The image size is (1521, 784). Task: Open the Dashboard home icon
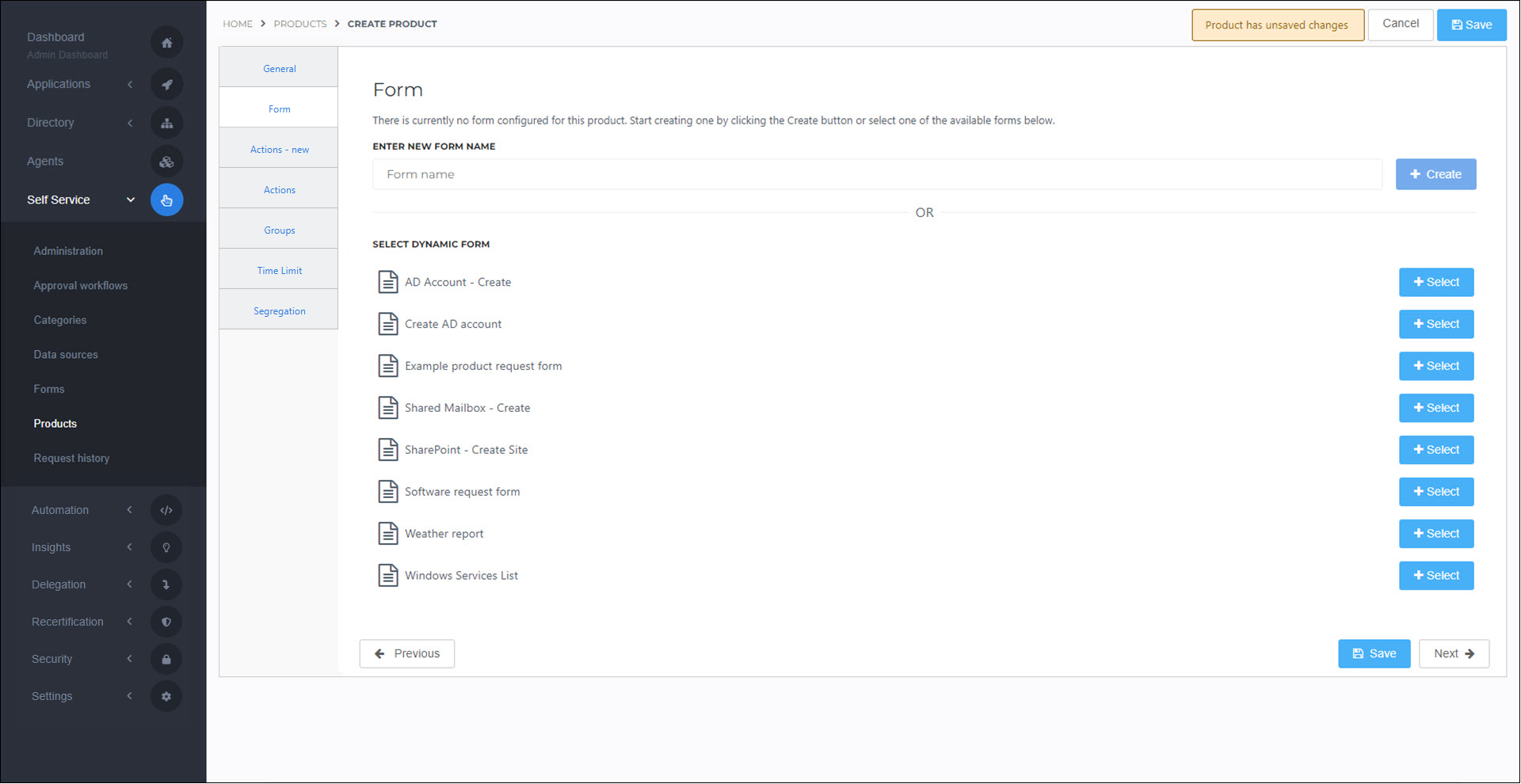tap(166, 42)
